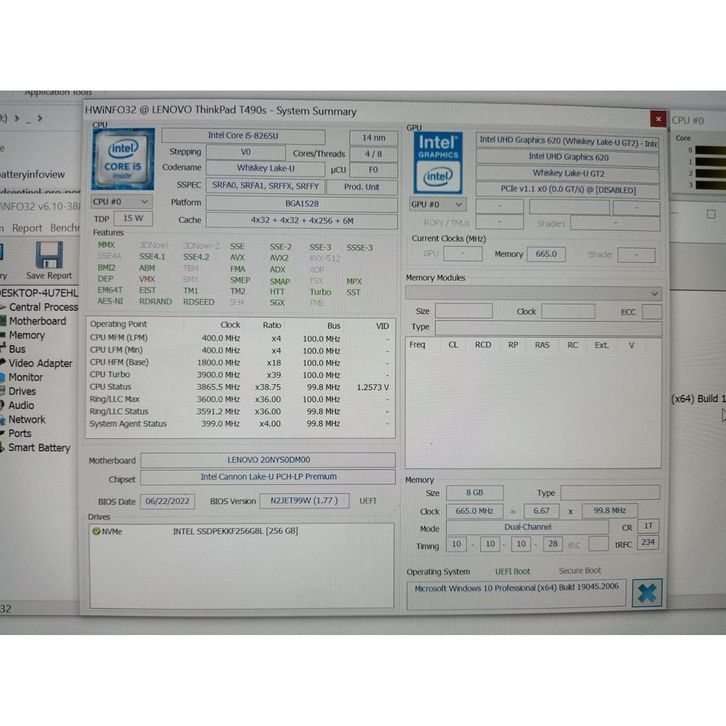This screenshot has height=726, width=726.
Task: Click the Whiskey Lake-U GT2 field
Action: tap(568, 173)
